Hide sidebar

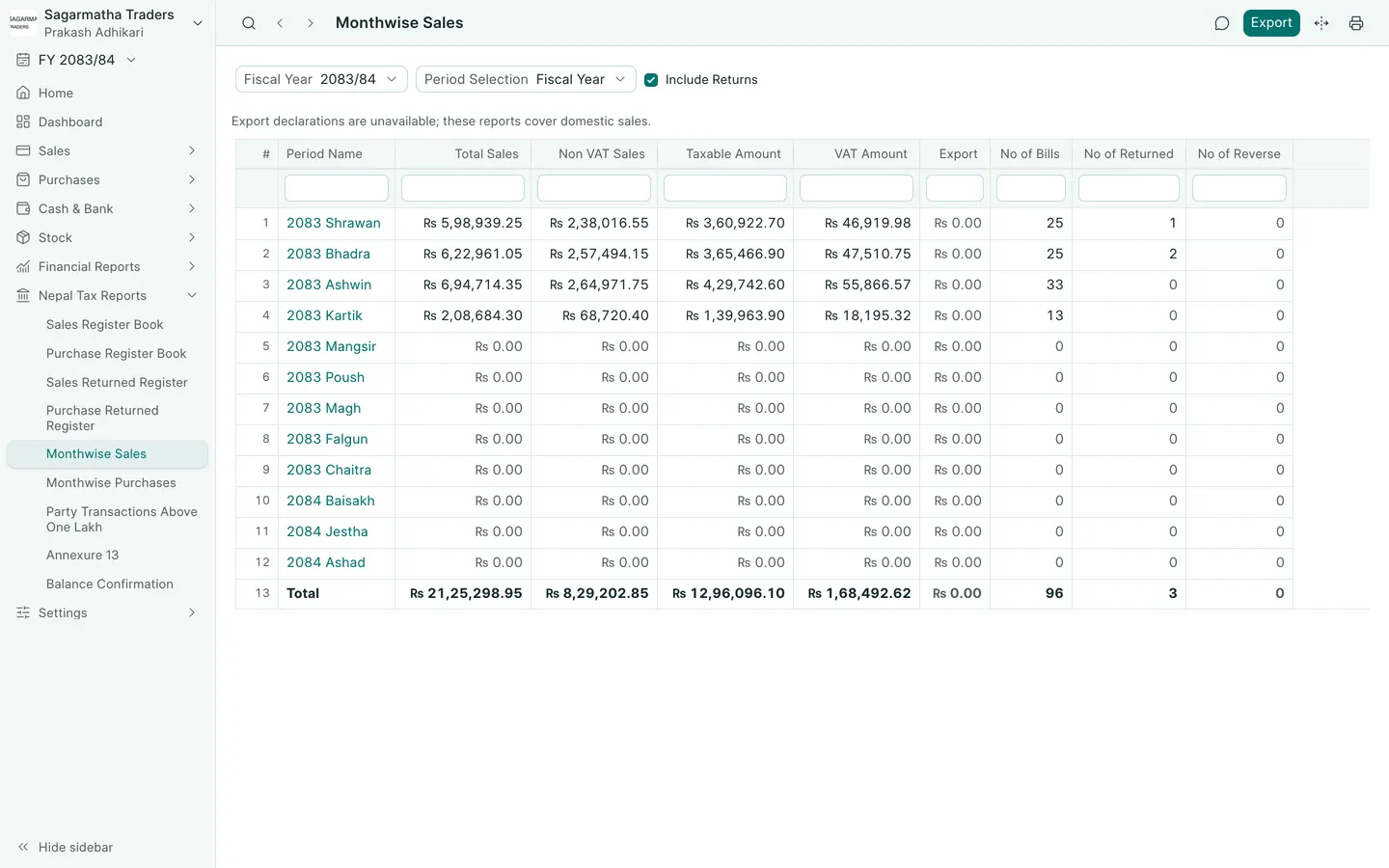point(66,847)
